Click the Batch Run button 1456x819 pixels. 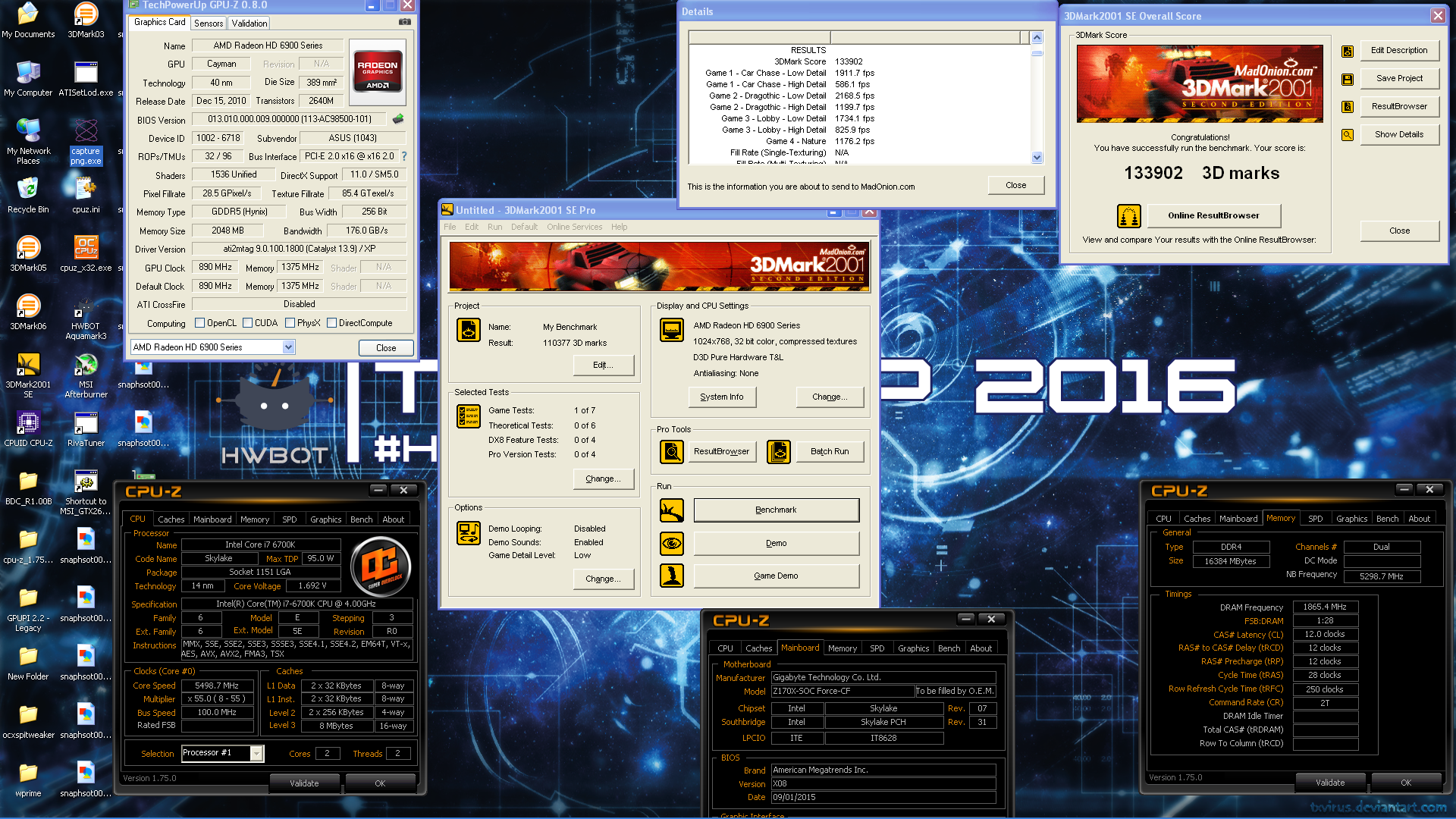pyautogui.click(x=830, y=451)
